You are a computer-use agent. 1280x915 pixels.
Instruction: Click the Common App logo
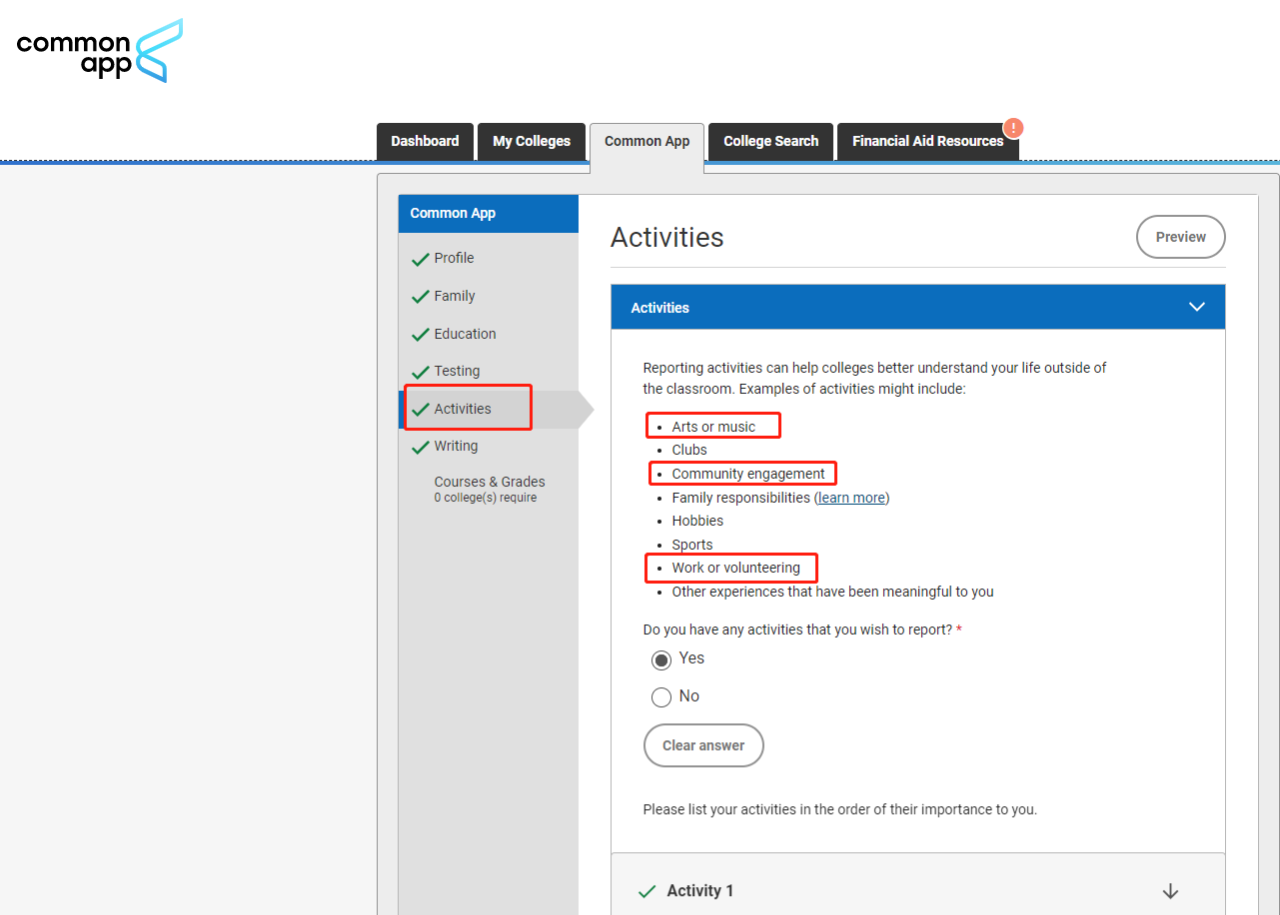point(100,50)
